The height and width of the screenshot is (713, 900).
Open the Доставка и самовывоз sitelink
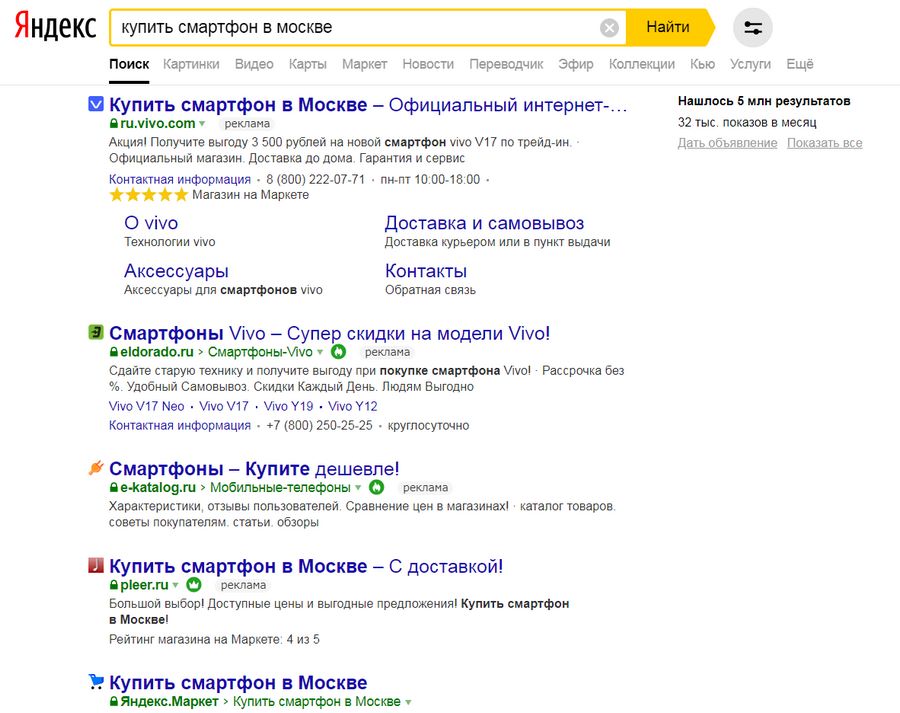(484, 223)
